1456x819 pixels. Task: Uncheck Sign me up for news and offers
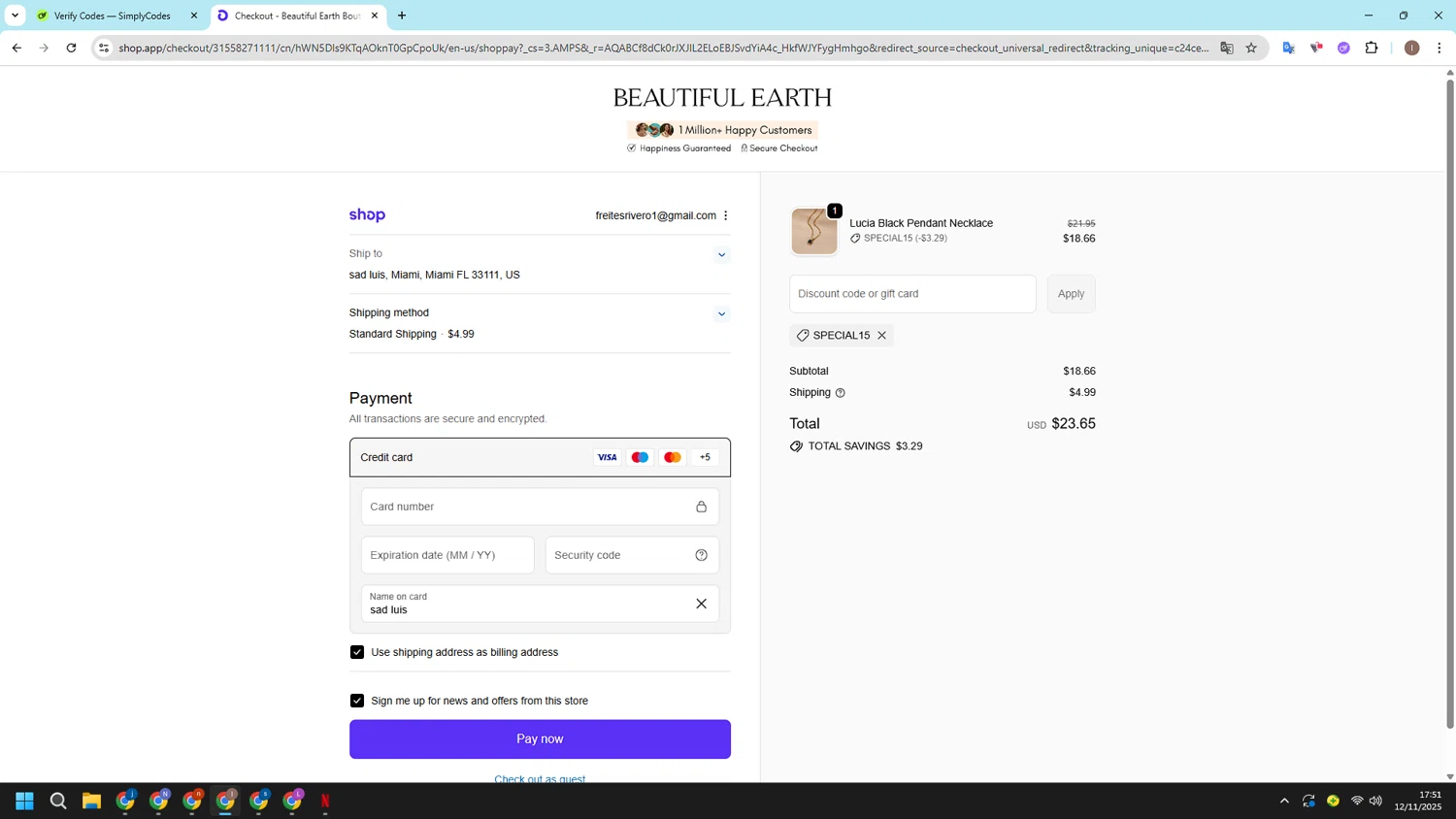point(357,701)
